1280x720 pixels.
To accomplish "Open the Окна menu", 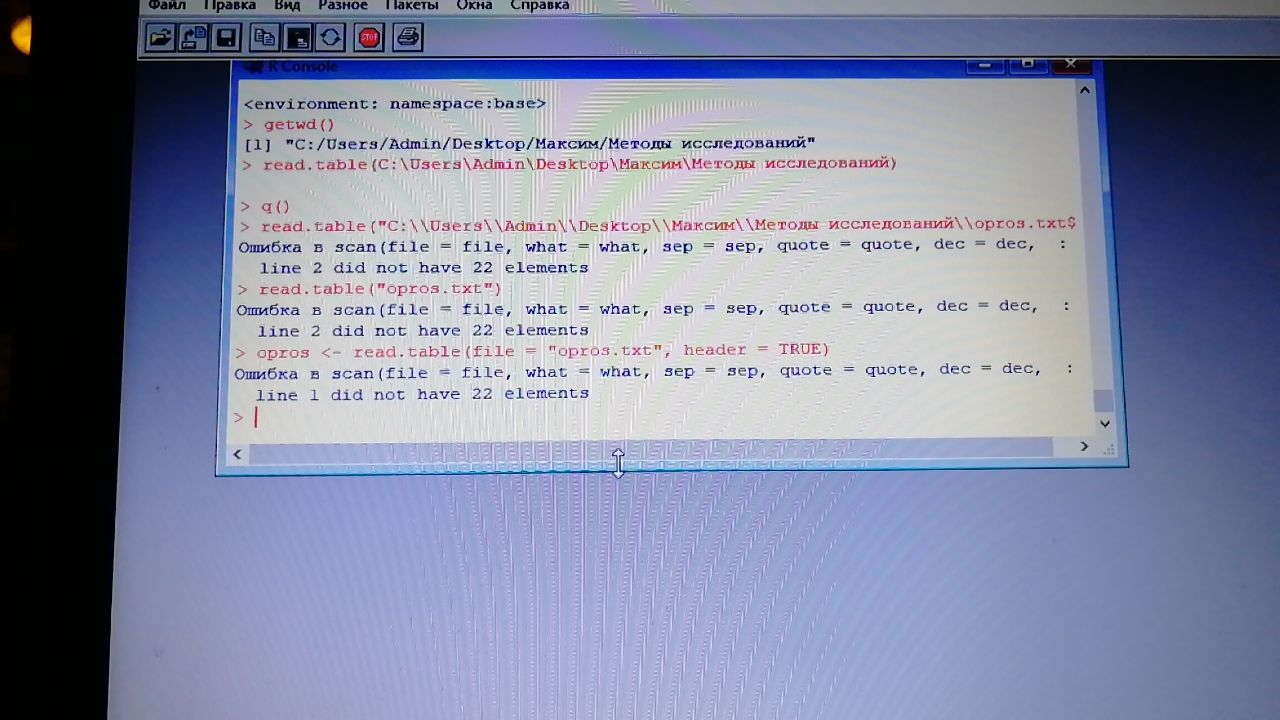I will point(474,5).
